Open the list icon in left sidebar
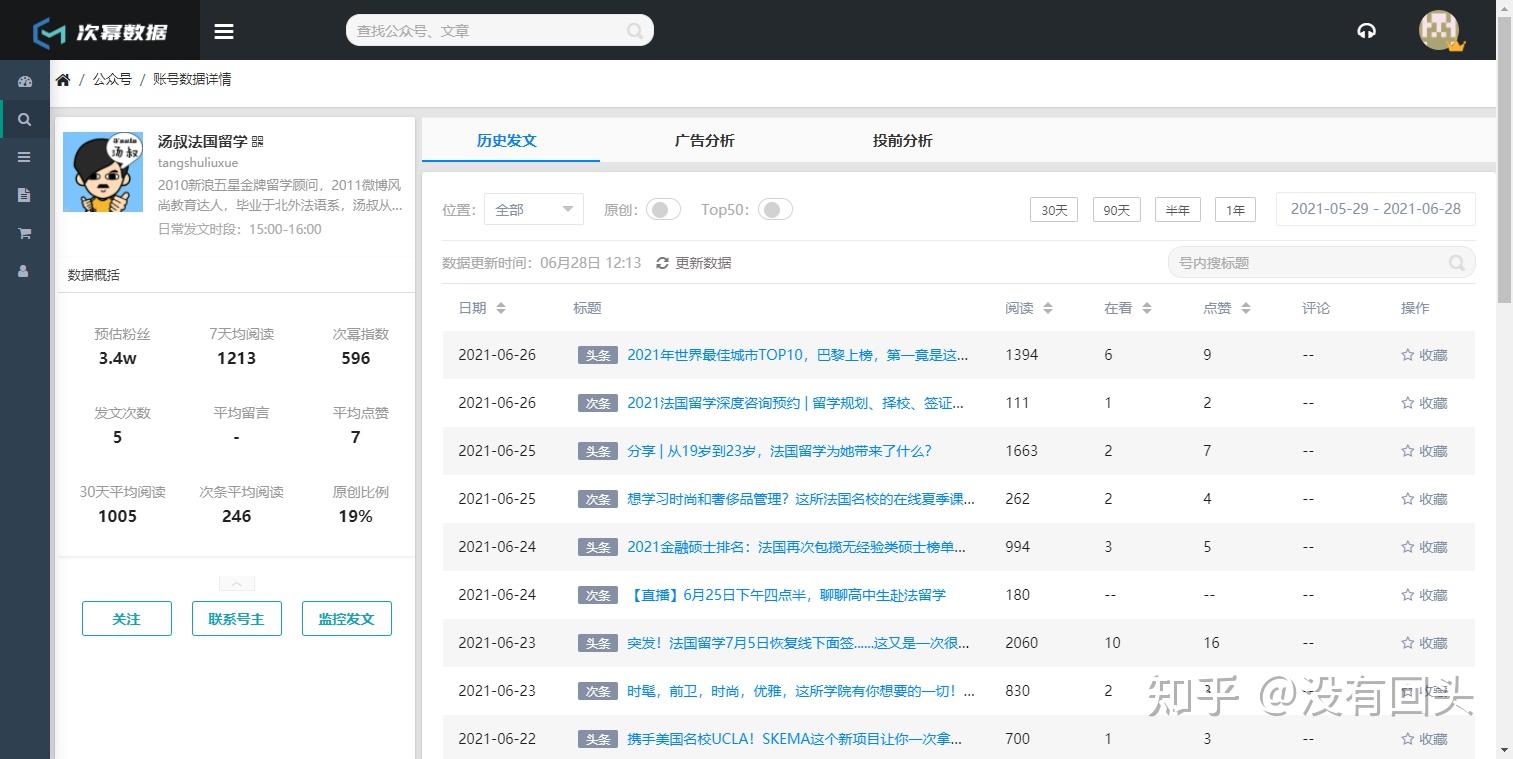This screenshot has width=1513, height=759. point(25,157)
